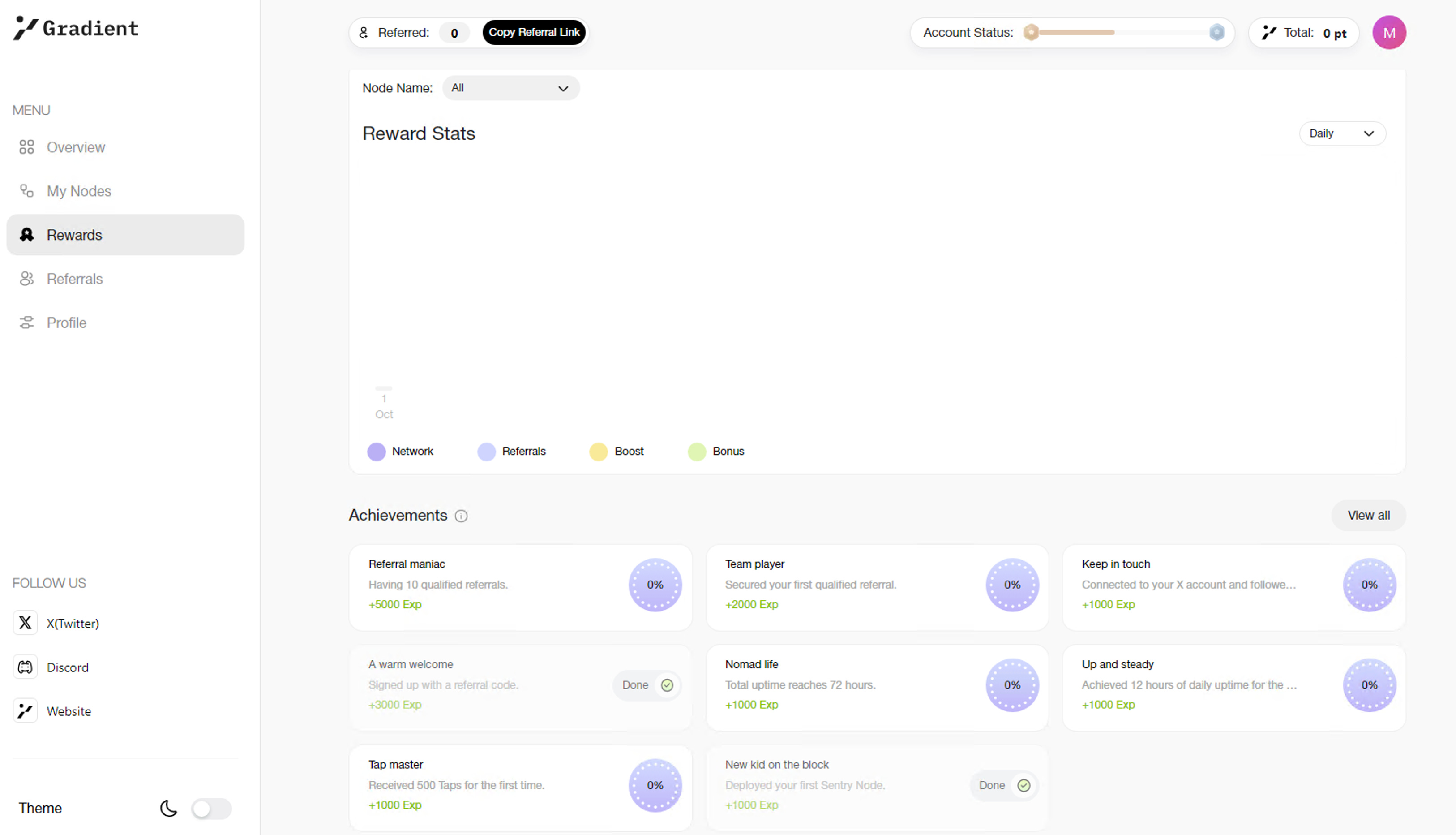
Task: Toggle the Boost legend series
Action: (617, 452)
